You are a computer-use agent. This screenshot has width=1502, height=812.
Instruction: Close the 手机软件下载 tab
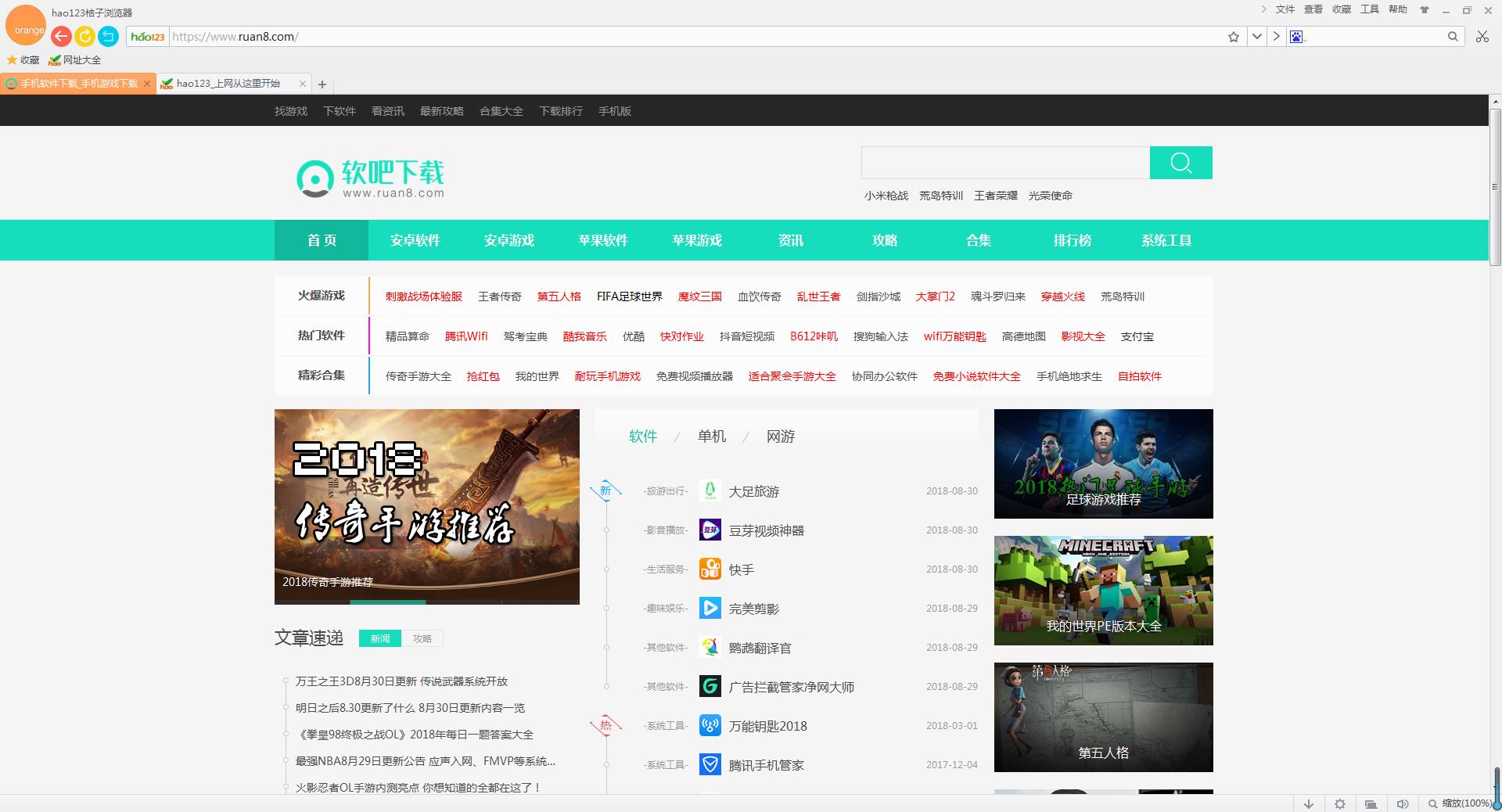146,84
